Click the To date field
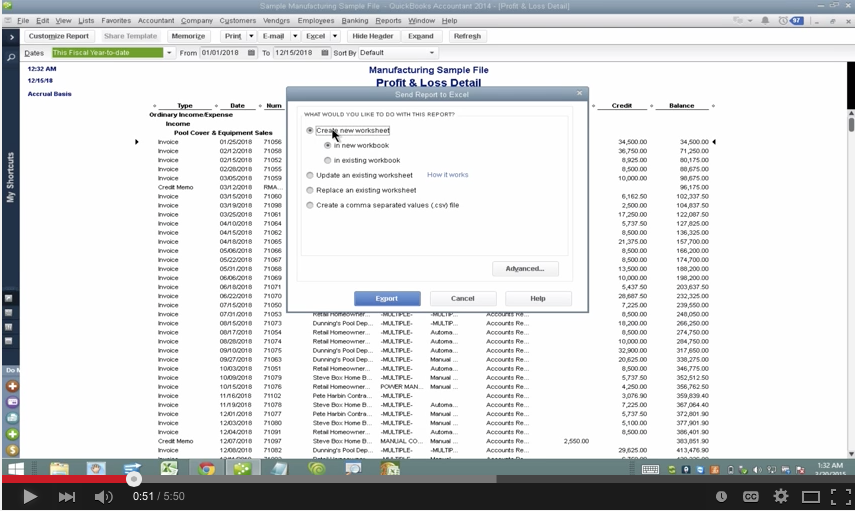This screenshot has height=511, width=855. (x=296, y=53)
